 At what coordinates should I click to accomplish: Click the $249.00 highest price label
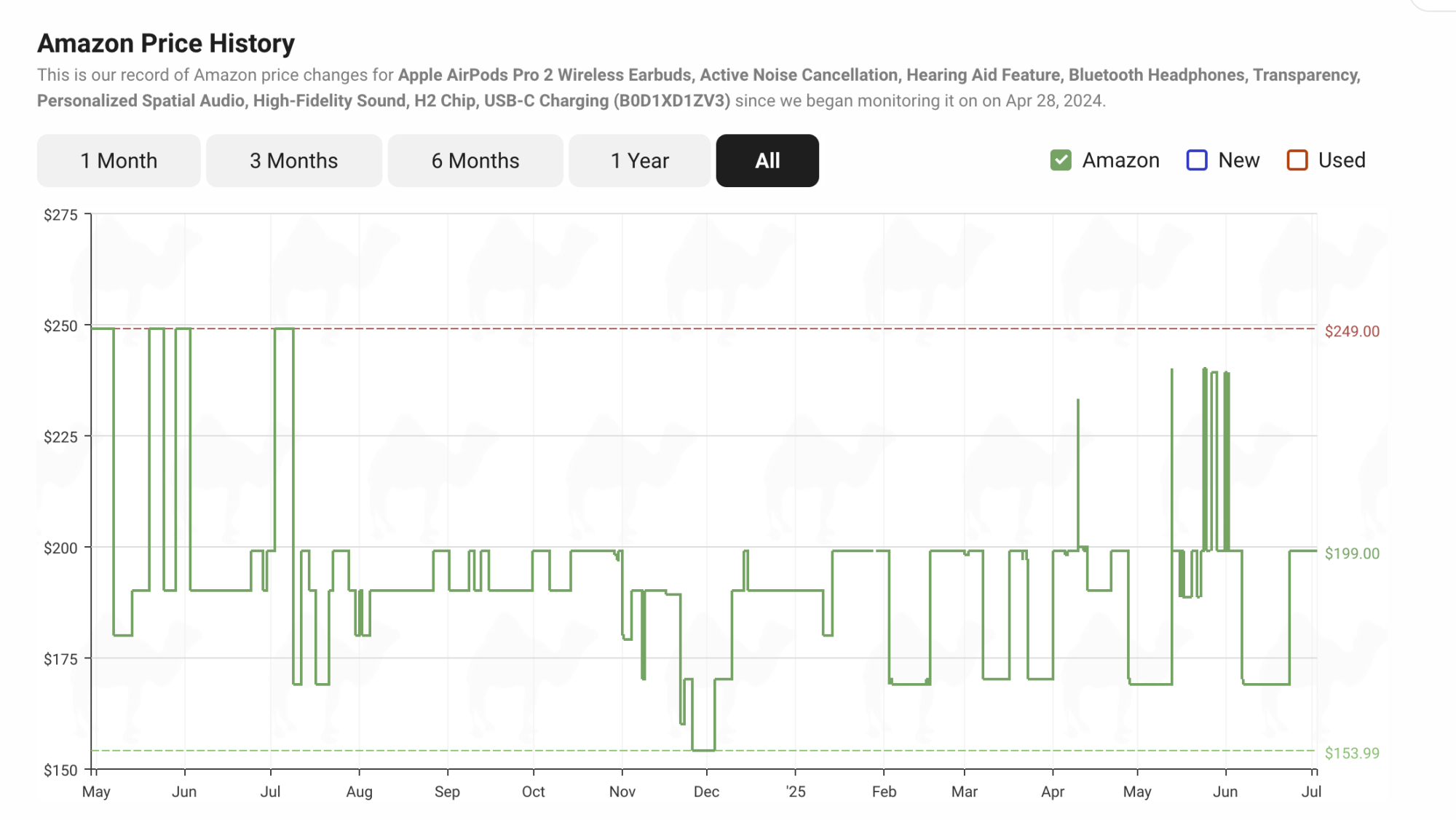point(1352,331)
